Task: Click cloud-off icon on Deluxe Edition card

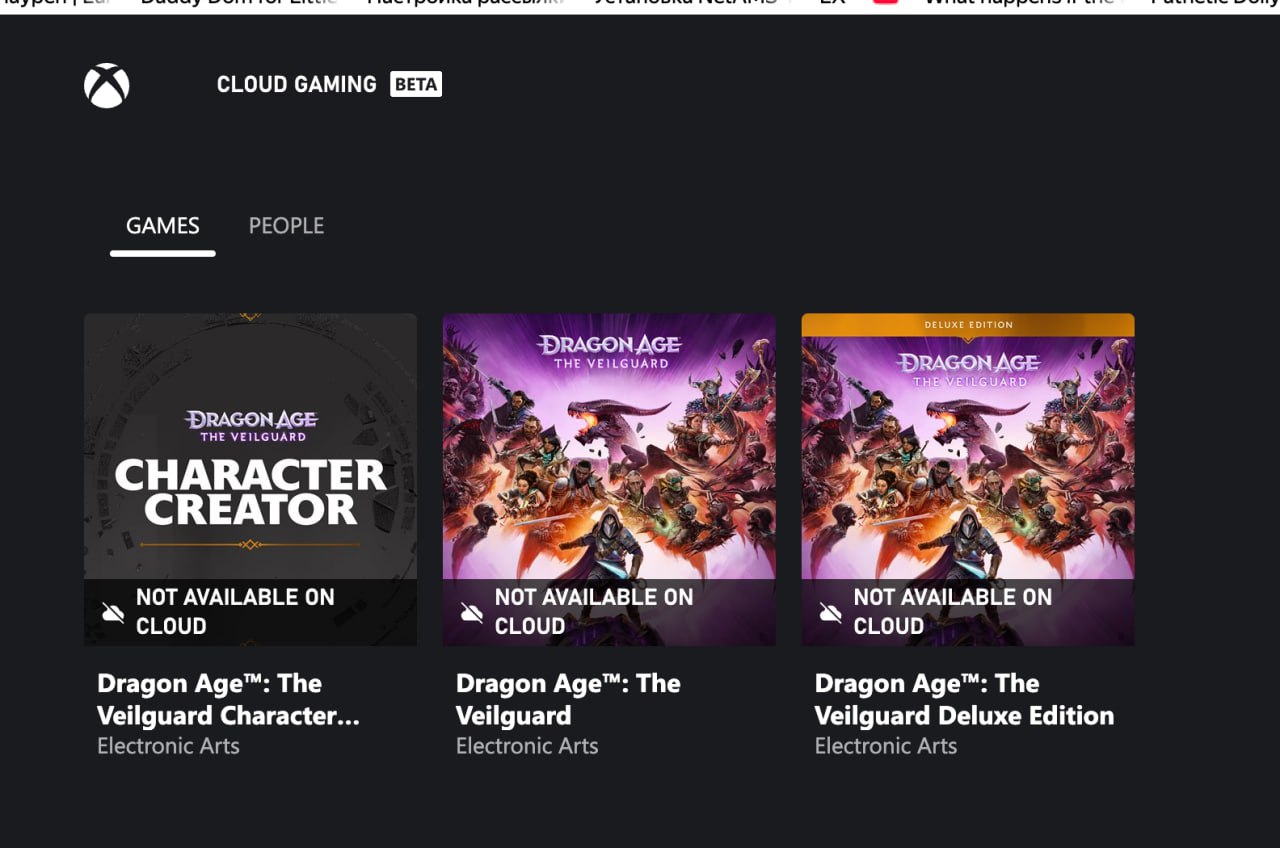Action: [831, 612]
